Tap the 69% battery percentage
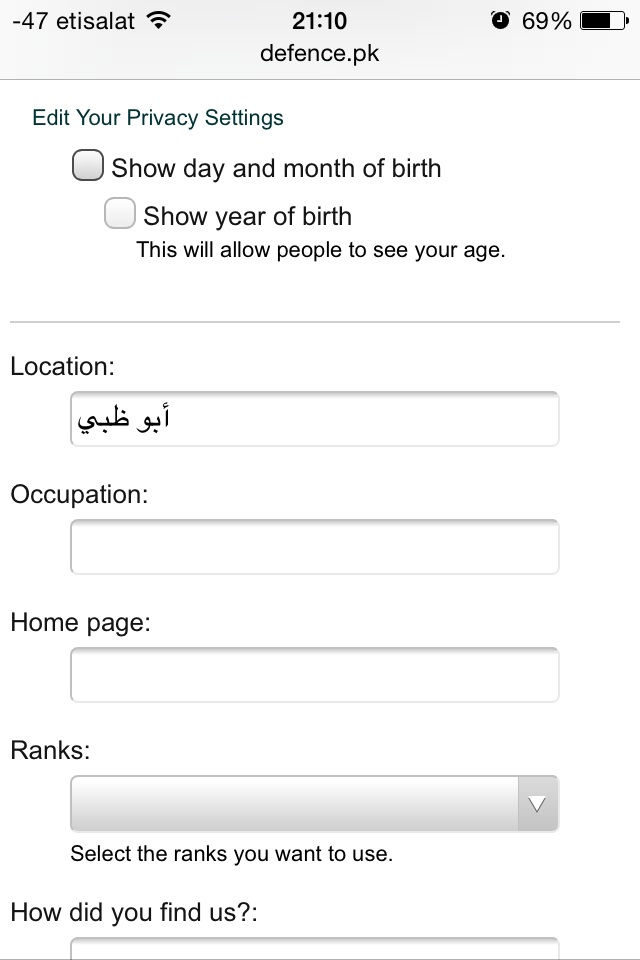The width and height of the screenshot is (640, 960). [x=546, y=21]
